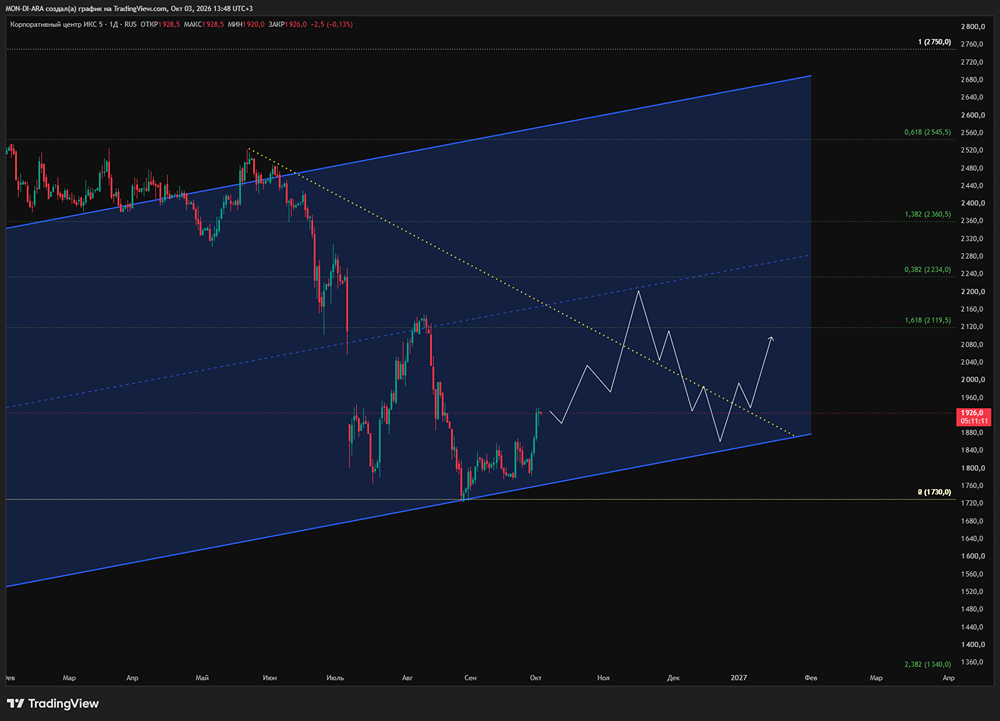The width and height of the screenshot is (1000, 721).
Task: Click 'Окт' on the time axis
Action: point(536,678)
